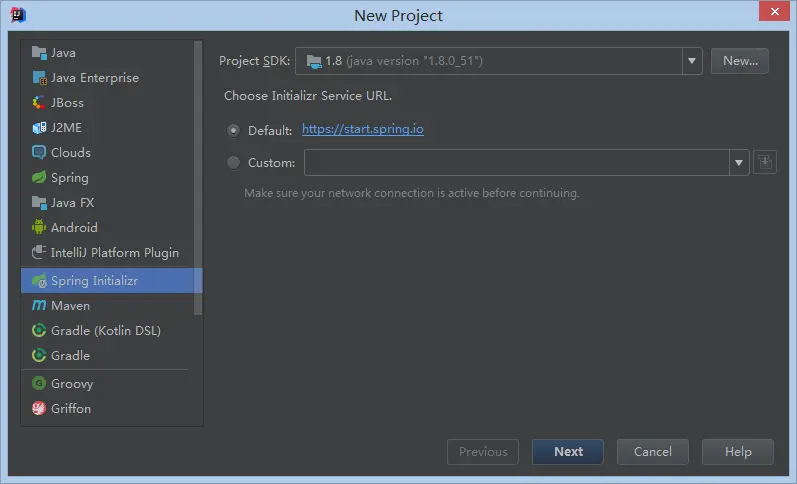Choose JBoss in the project list
The width and height of the screenshot is (797, 484).
107,102
